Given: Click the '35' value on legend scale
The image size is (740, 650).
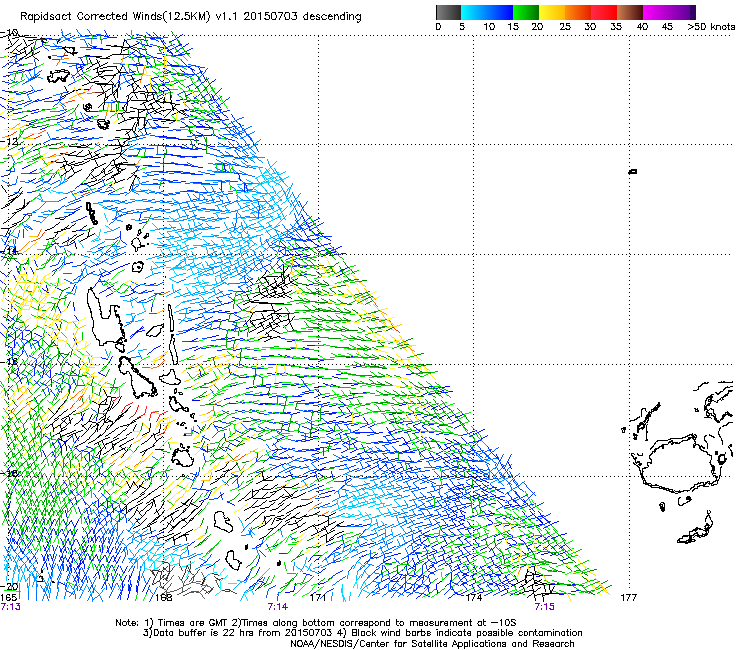Looking at the screenshot, I should (x=616, y=27).
